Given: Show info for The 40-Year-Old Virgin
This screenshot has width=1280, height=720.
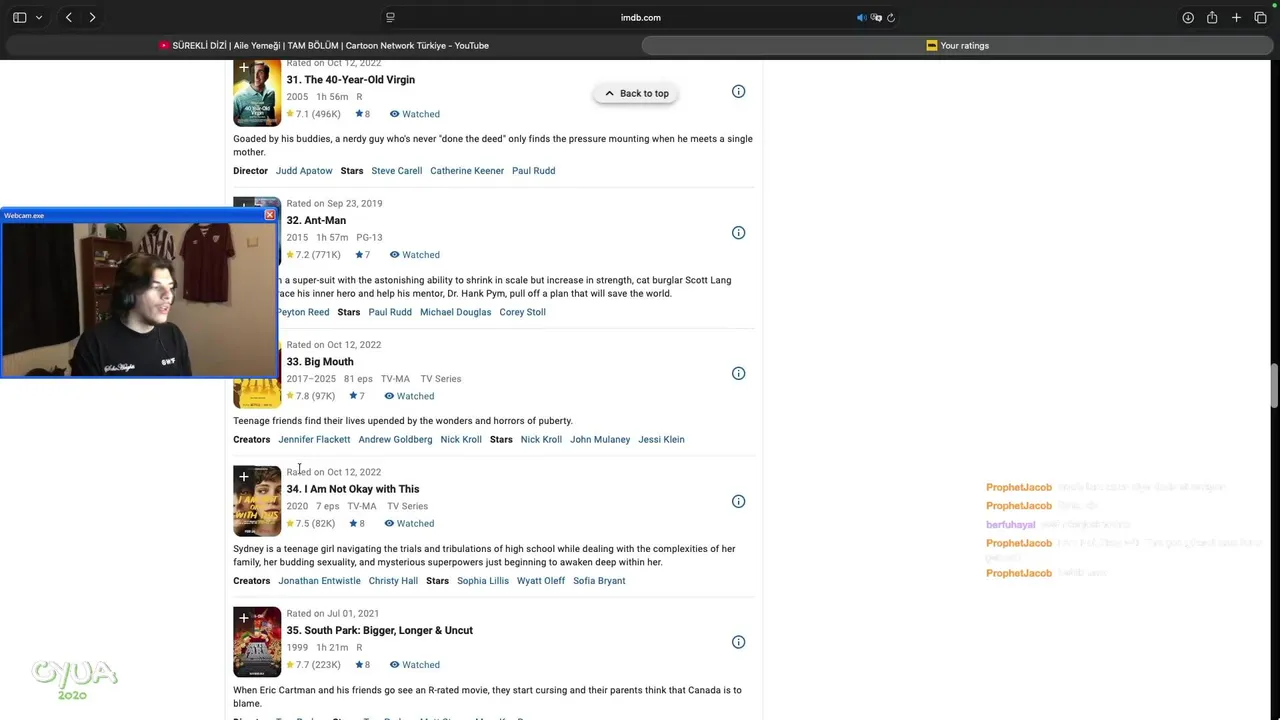Looking at the screenshot, I should coord(738,91).
